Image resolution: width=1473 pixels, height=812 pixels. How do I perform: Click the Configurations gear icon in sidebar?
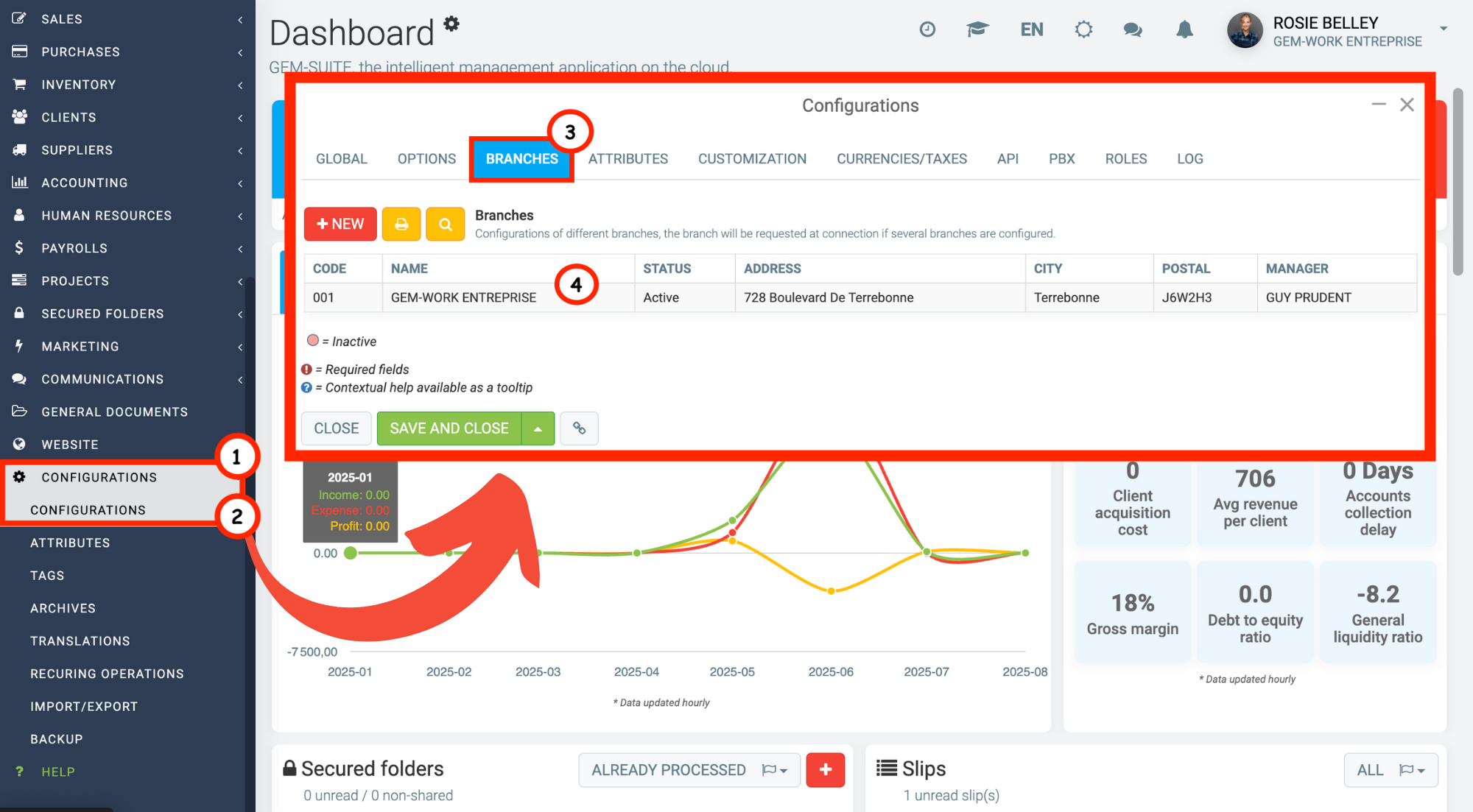click(x=20, y=476)
